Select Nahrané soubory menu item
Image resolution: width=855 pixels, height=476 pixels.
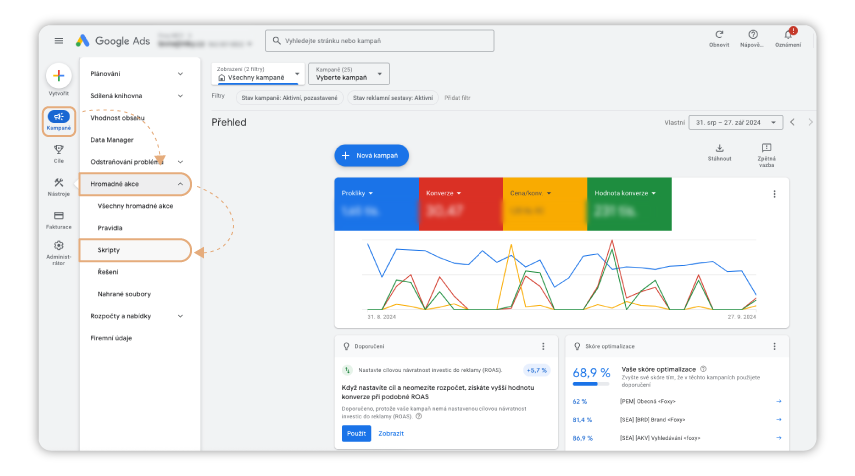click(x=124, y=294)
